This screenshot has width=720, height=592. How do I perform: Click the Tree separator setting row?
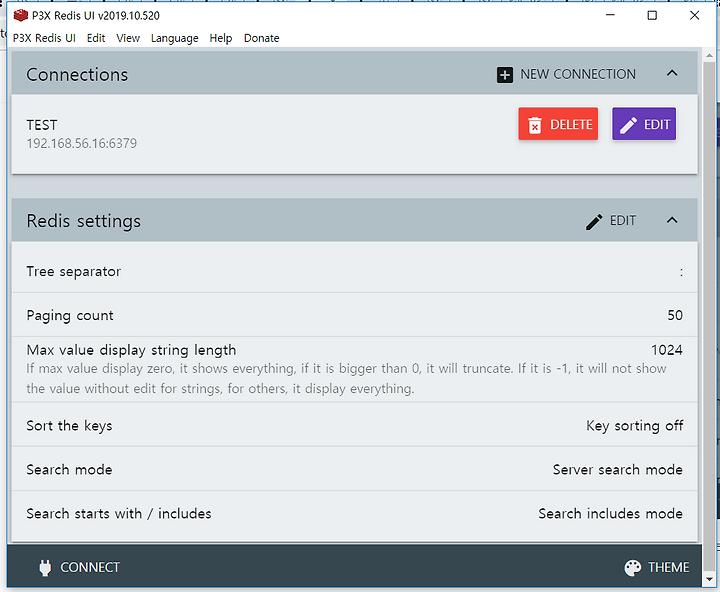[354, 271]
